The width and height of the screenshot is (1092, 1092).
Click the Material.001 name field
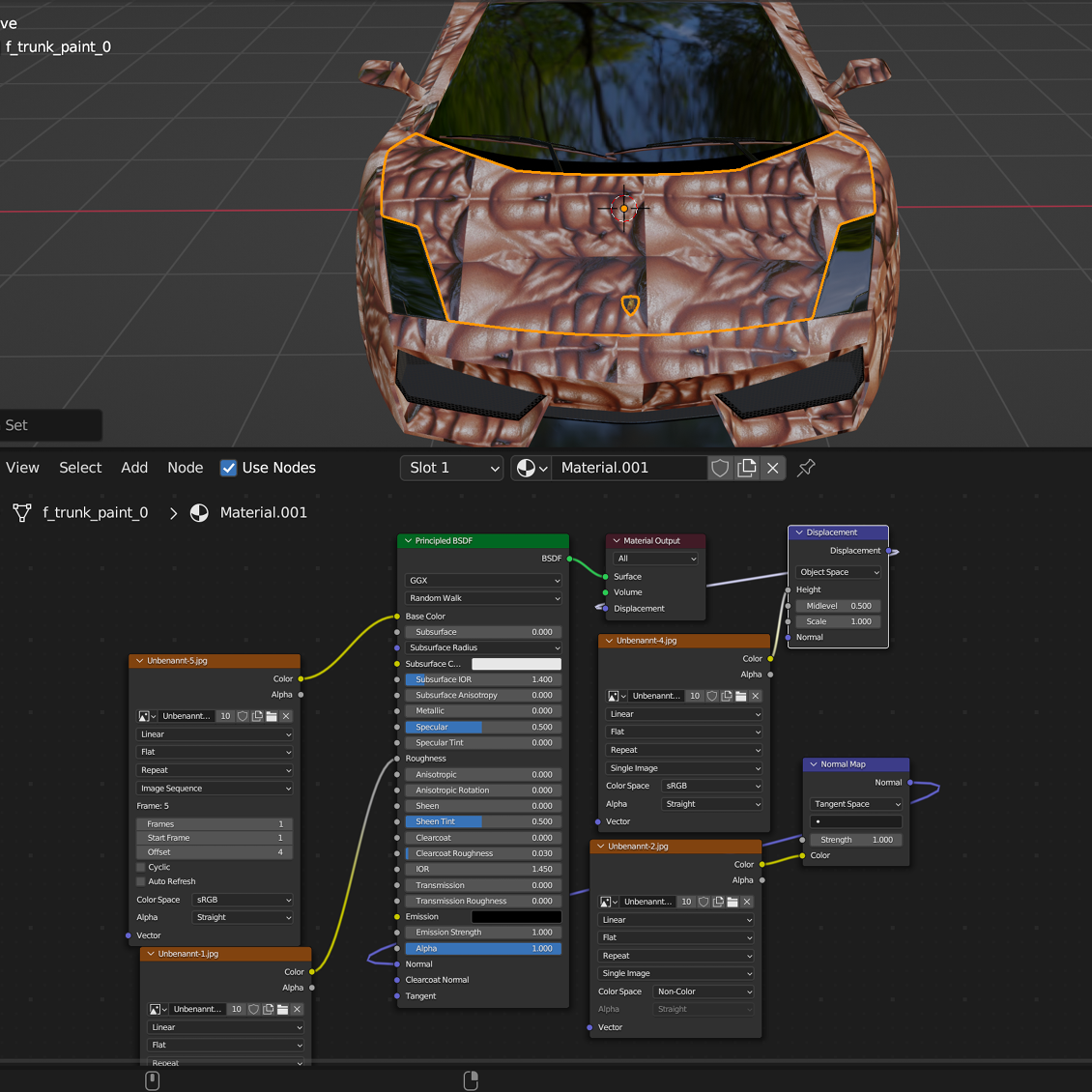(629, 468)
